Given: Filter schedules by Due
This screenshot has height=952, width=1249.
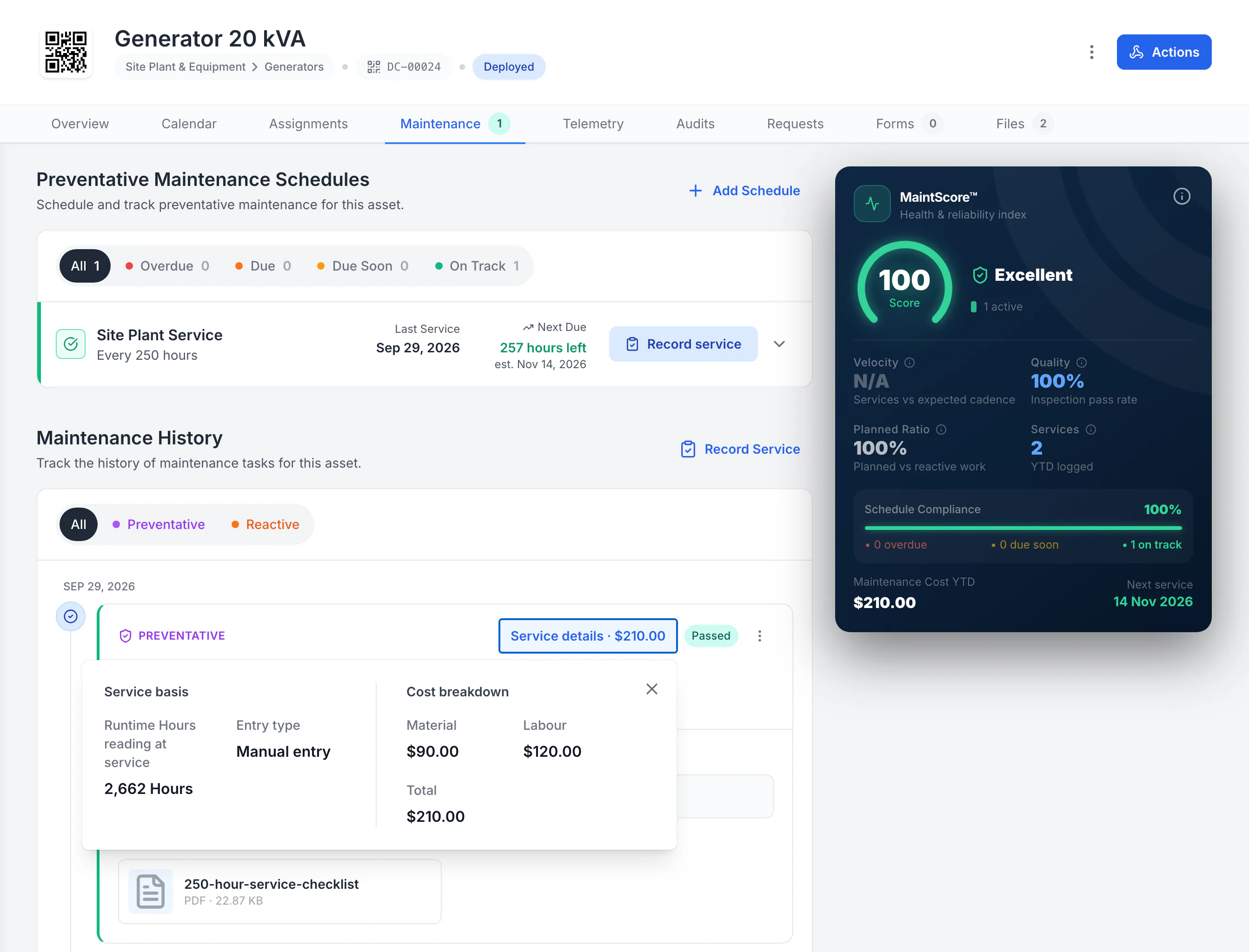Looking at the screenshot, I should [263, 266].
